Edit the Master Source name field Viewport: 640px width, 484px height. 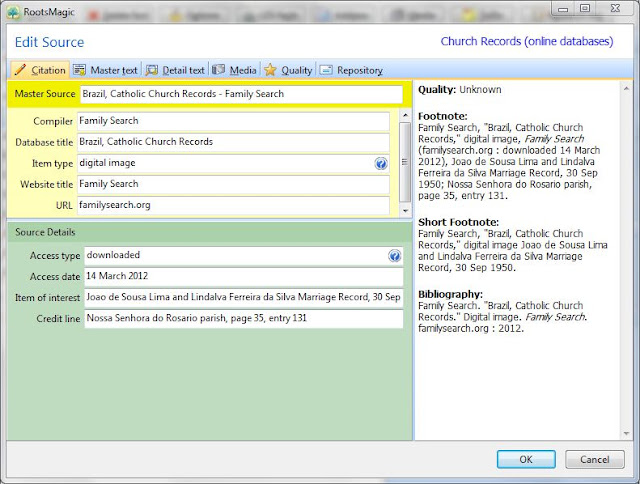click(x=241, y=94)
